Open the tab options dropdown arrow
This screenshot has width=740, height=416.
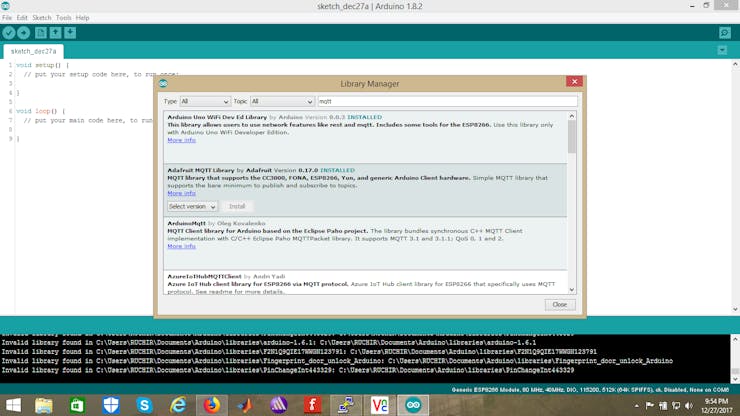(722, 50)
